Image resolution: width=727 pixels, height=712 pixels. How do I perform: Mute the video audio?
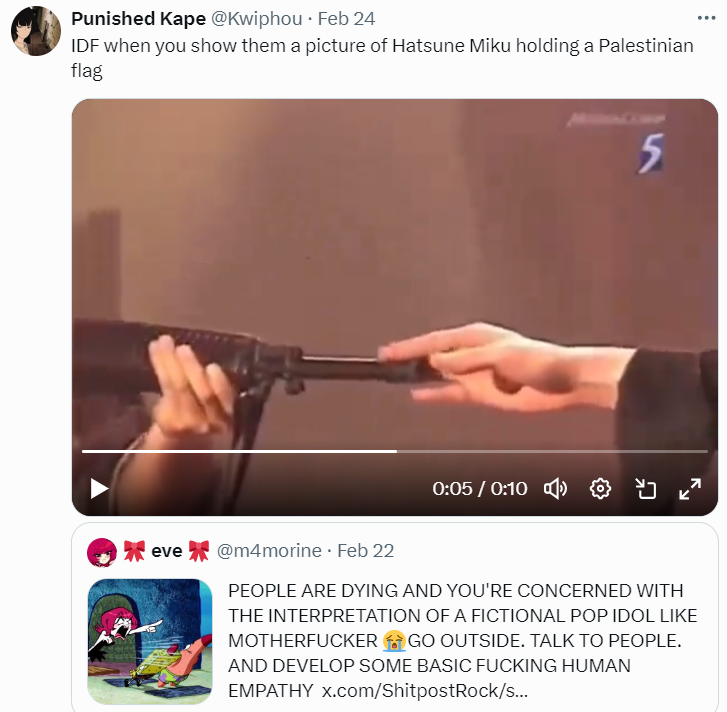coord(555,488)
